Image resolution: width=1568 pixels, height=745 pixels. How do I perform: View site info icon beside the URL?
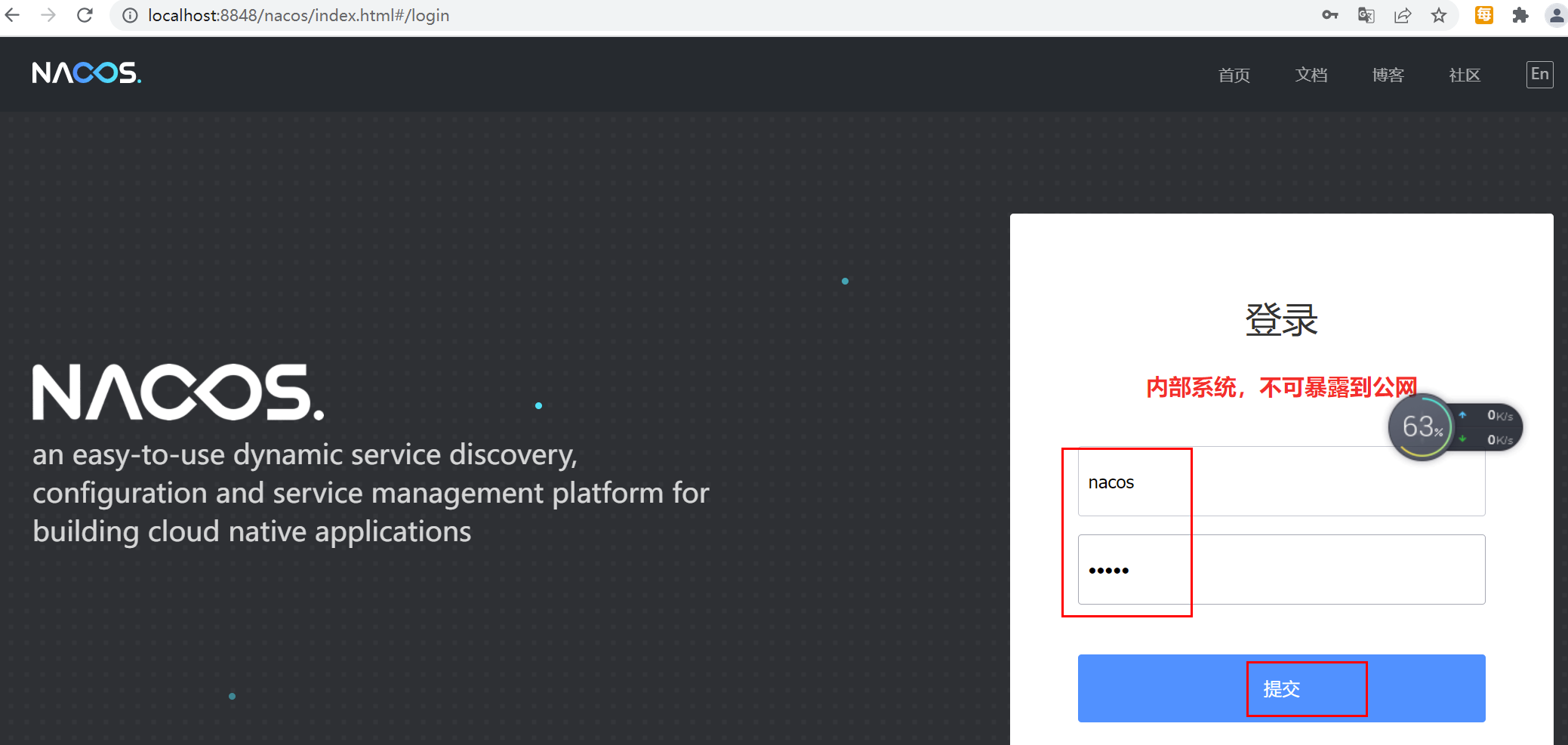click(130, 15)
